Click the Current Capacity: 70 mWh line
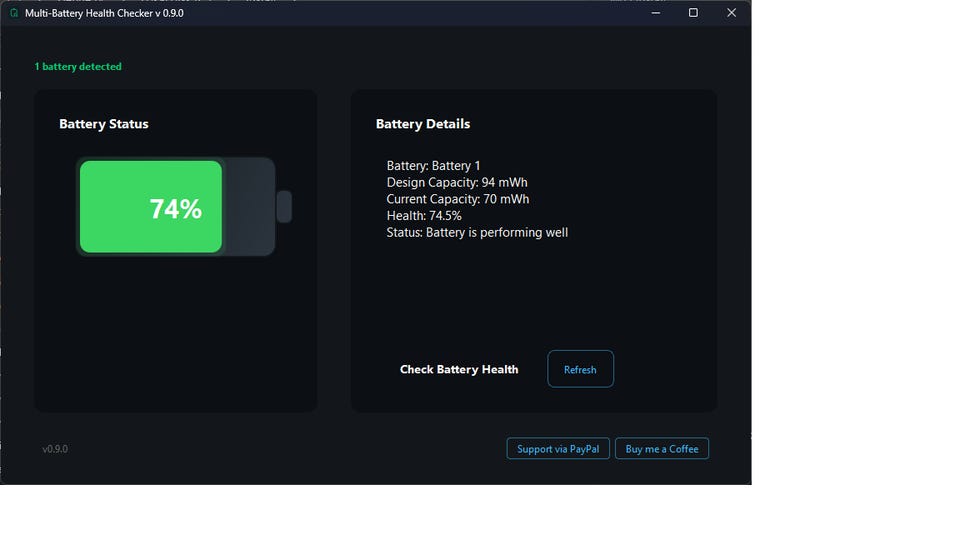The width and height of the screenshot is (960, 540). point(457,199)
